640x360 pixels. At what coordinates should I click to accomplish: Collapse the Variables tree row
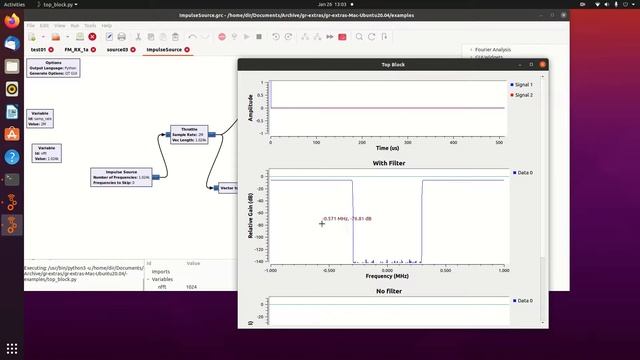pos(149,279)
